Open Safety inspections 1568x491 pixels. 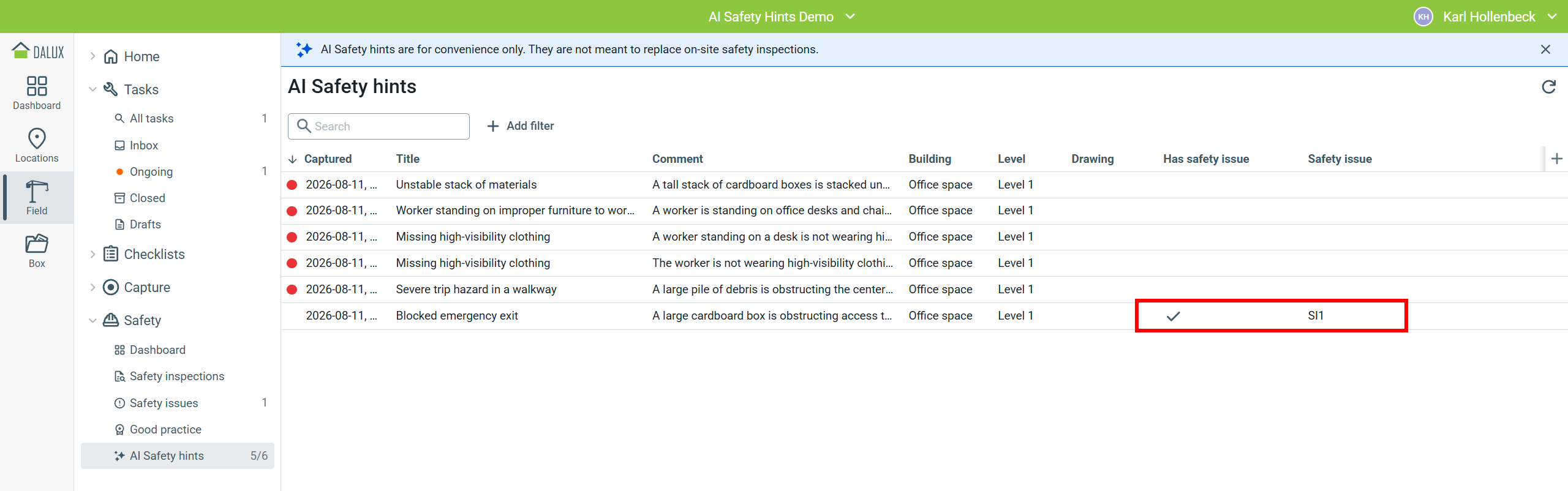point(178,377)
